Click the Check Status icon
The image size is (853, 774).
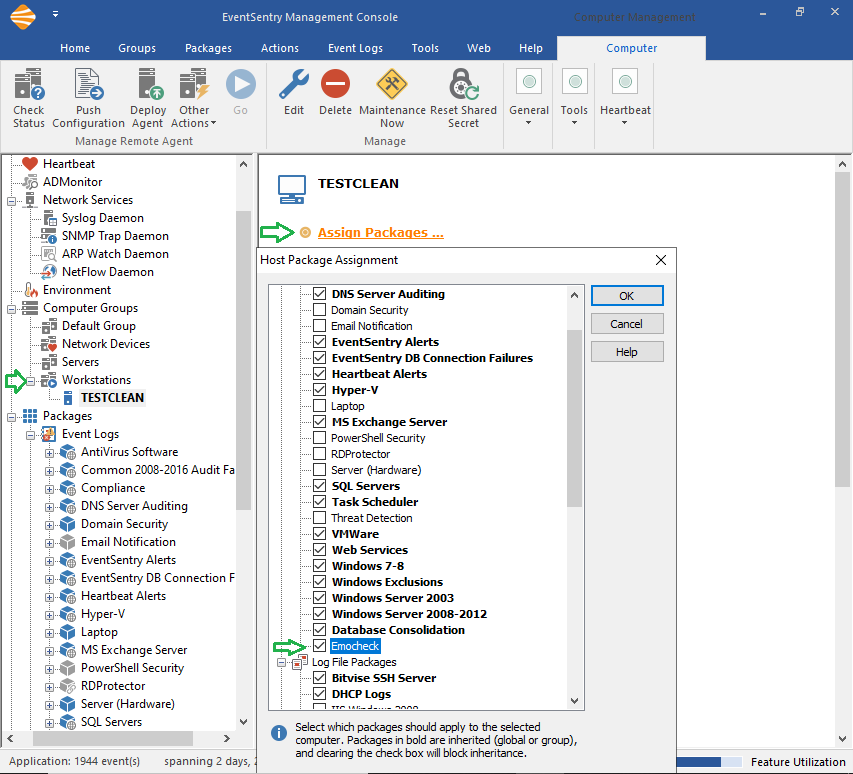(x=29, y=84)
